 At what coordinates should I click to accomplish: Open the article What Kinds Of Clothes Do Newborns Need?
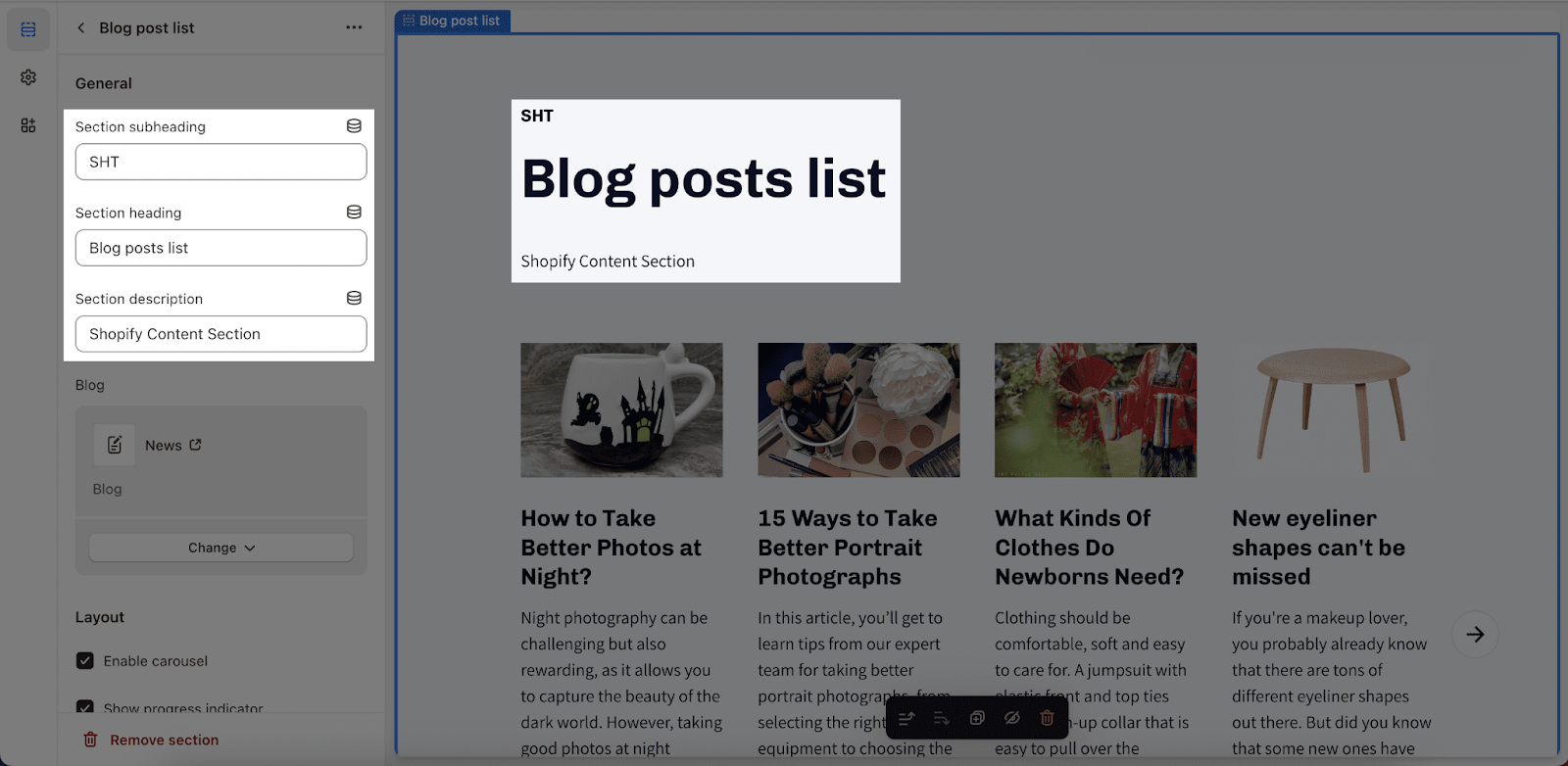point(1089,548)
